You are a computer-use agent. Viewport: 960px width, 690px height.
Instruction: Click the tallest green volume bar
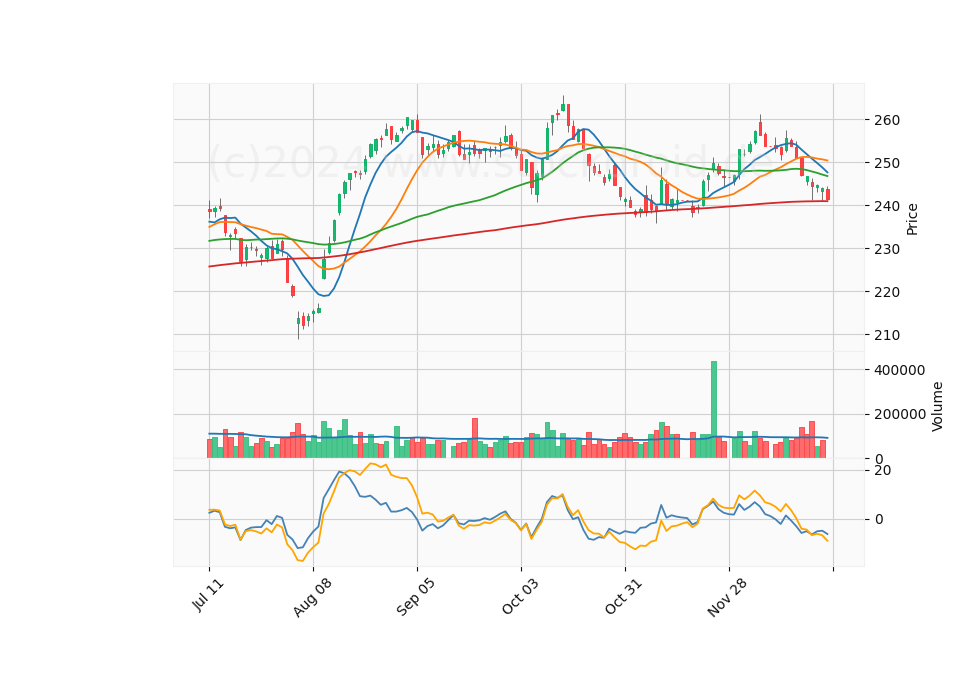point(714,410)
